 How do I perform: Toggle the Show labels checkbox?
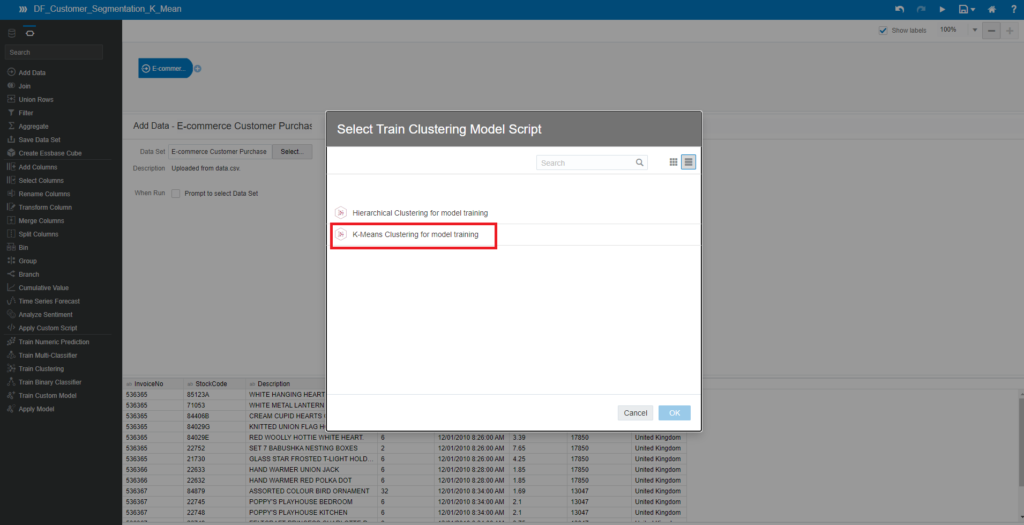pyautogui.click(x=883, y=30)
